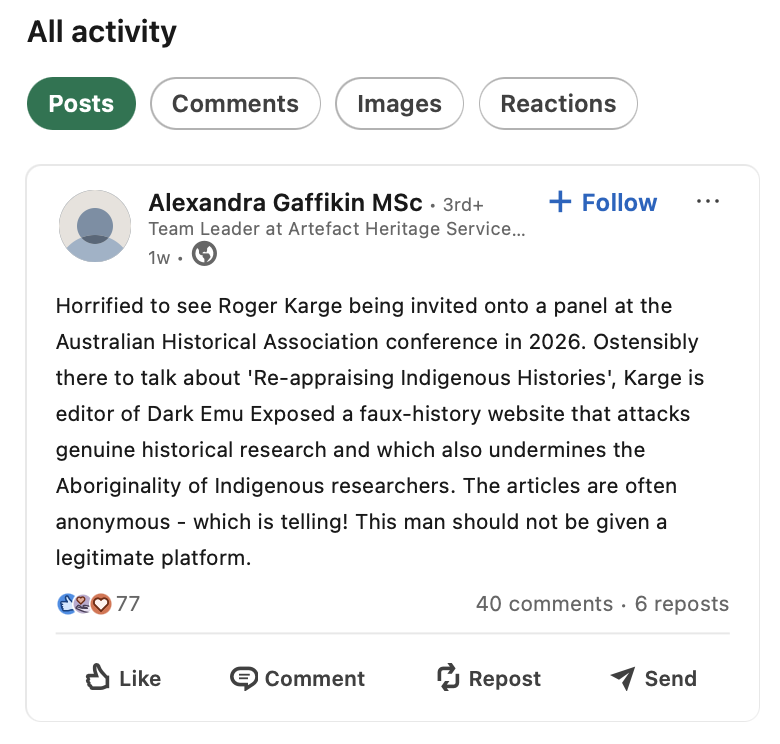Open the three-dots post options menu

point(707,201)
